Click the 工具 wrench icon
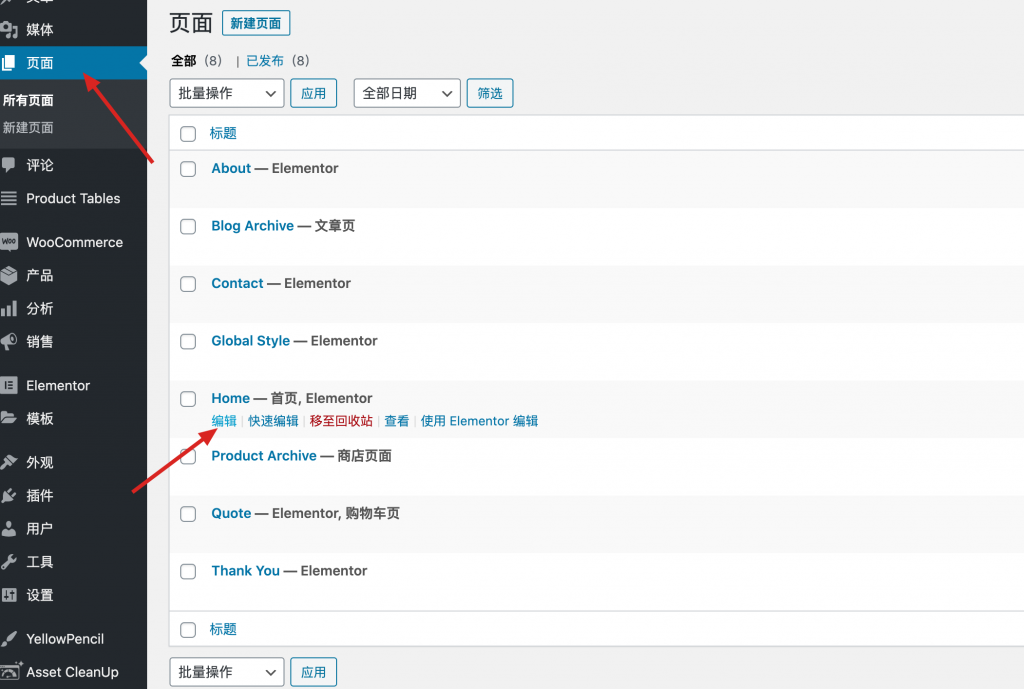 tap(10, 561)
